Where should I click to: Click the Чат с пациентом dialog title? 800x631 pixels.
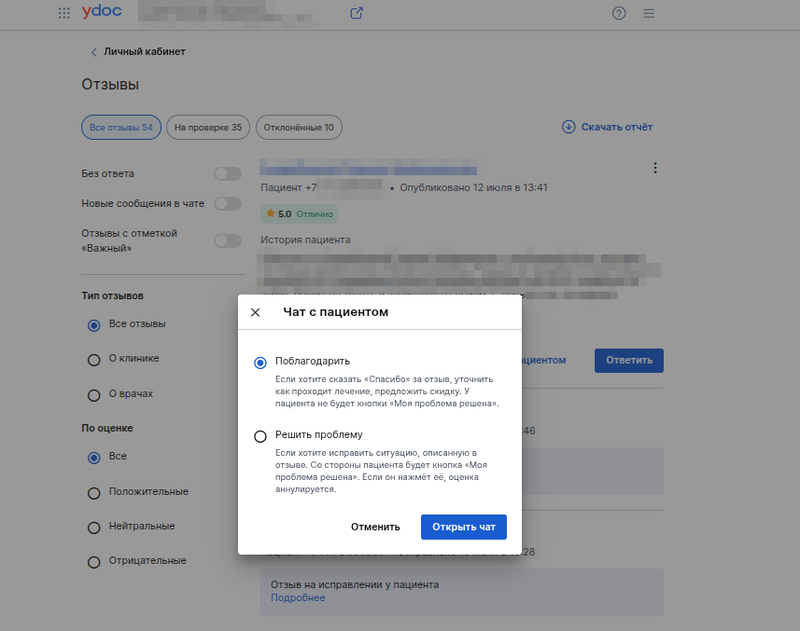pos(336,312)
